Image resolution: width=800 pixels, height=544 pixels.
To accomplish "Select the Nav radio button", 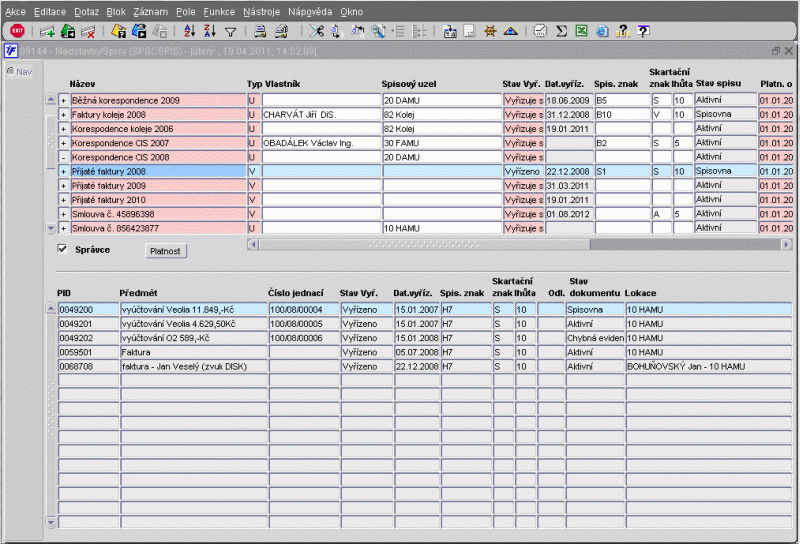I will click(x=10, y=72).
